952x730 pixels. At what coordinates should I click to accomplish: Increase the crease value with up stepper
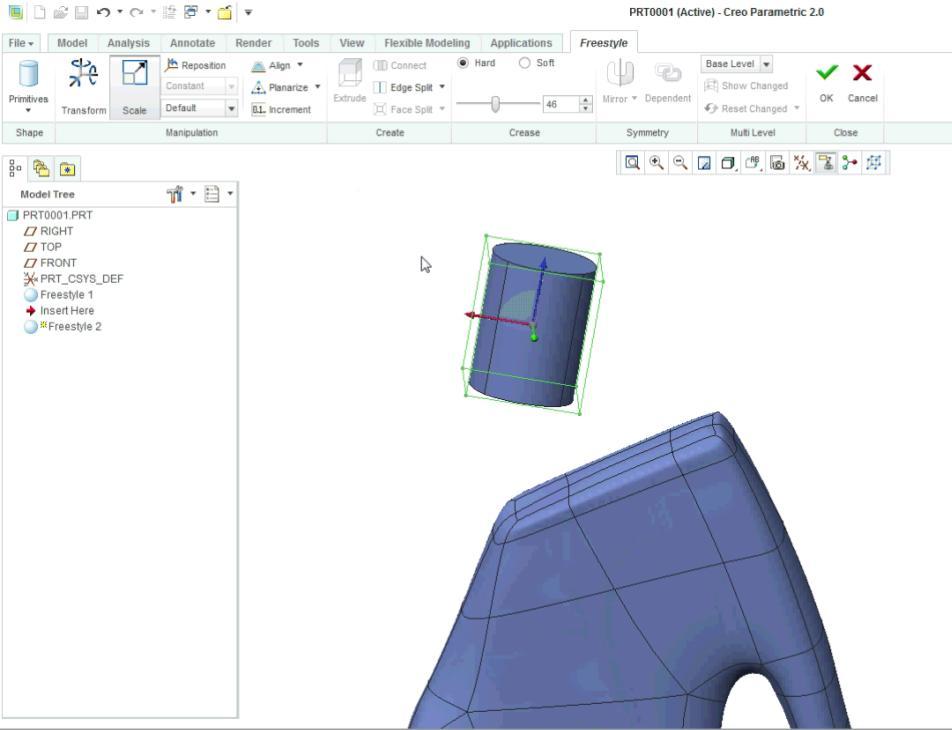pyautogui.click(x=585, y=100)
